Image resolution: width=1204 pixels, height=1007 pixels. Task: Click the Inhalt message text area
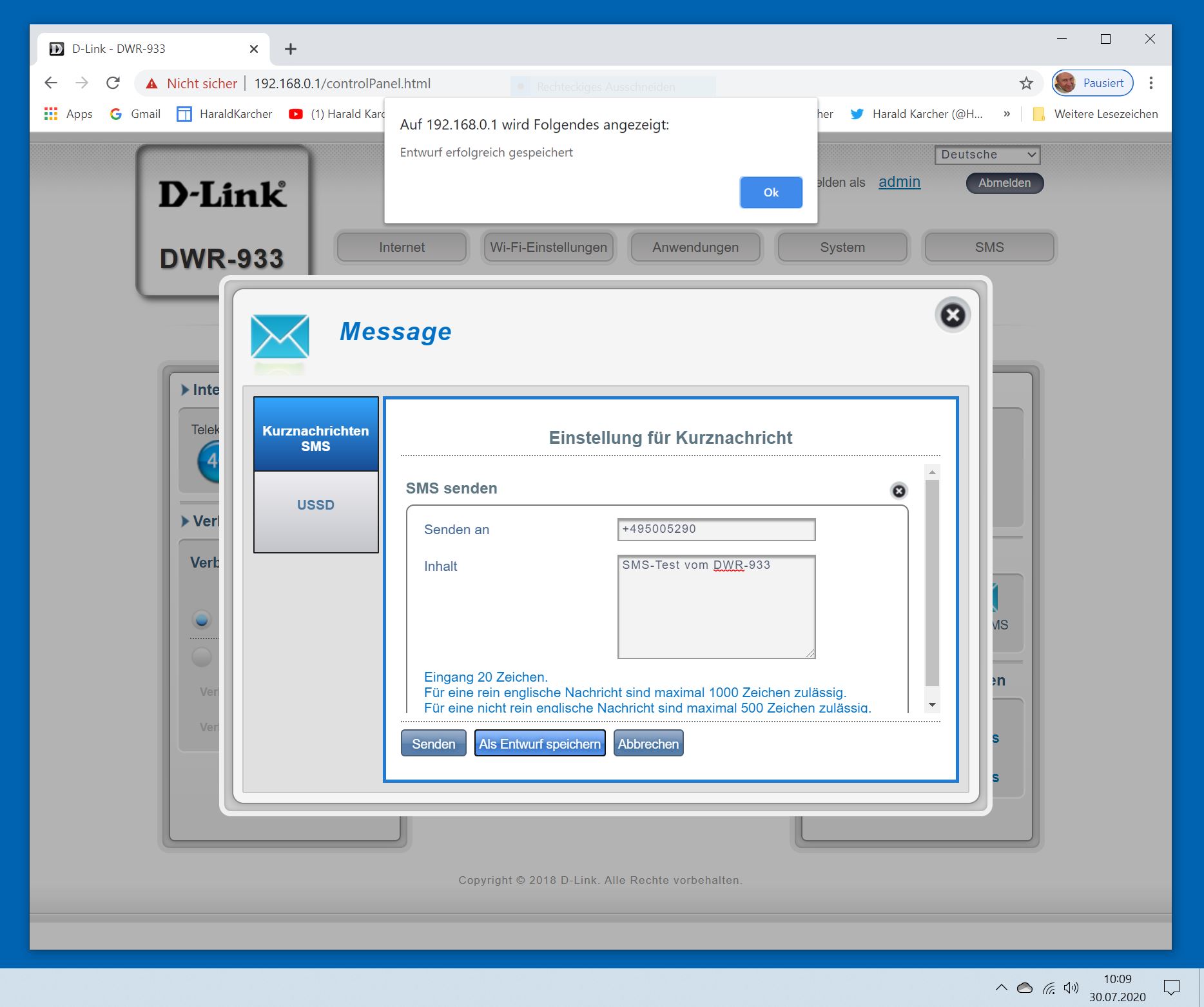(716, 607)
